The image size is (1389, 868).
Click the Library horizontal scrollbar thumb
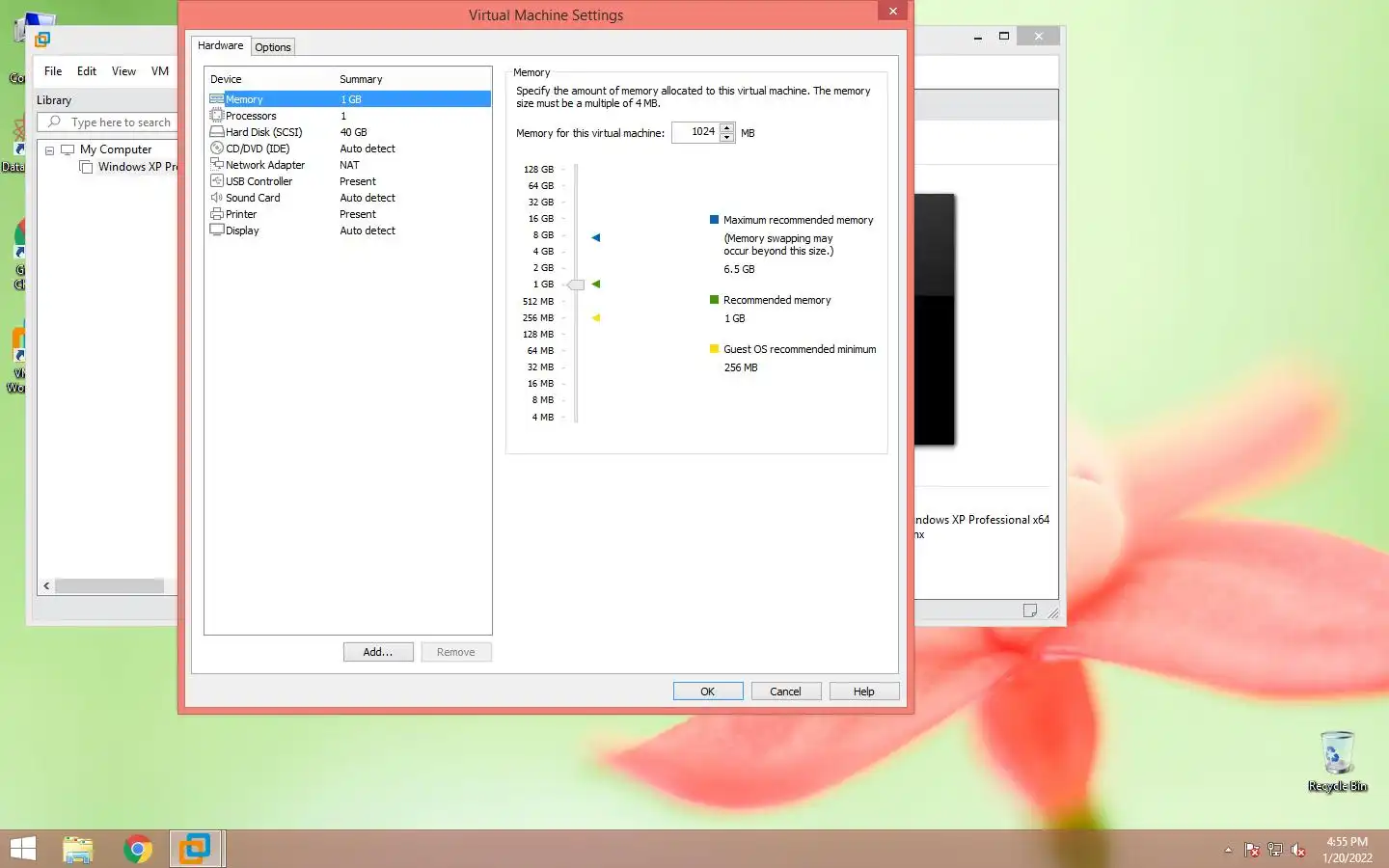(109, 586)
